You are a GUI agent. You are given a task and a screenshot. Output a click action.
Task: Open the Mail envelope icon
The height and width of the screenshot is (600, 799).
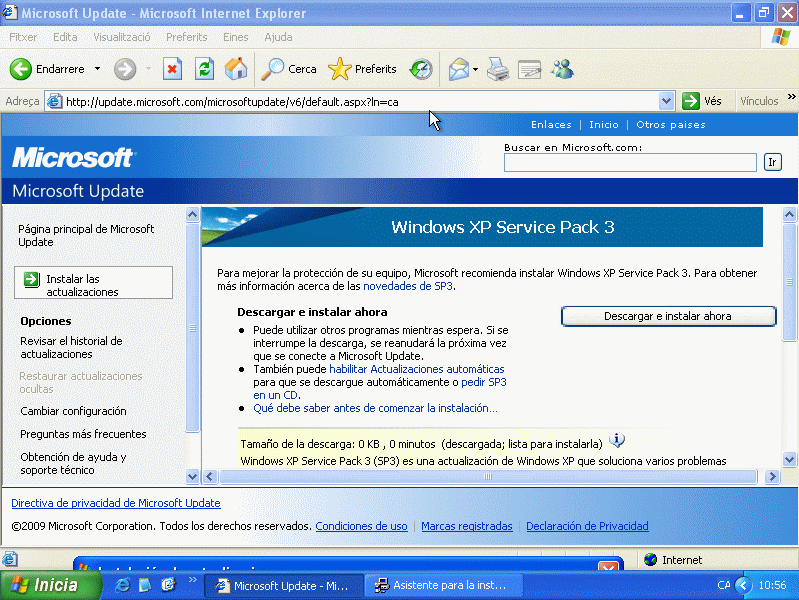click(x=458, y=69)
